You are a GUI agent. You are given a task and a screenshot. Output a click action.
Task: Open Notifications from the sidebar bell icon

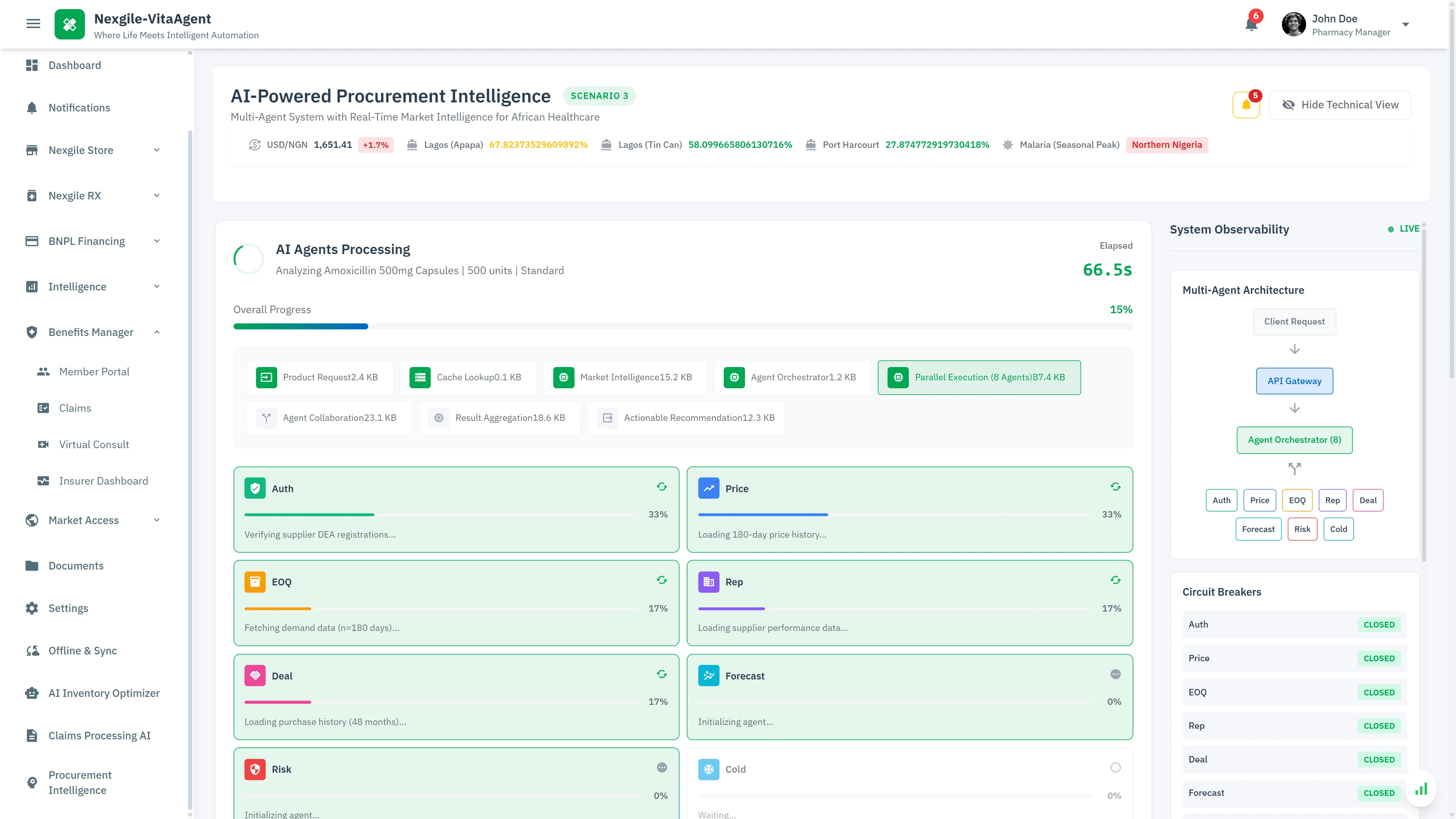click(x=33, y=107)
